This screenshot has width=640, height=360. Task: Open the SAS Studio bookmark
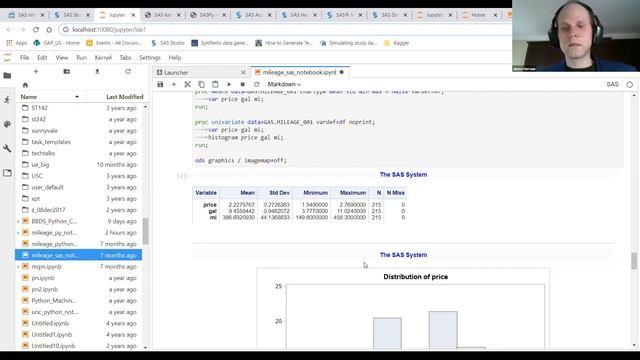coord(167,43)
